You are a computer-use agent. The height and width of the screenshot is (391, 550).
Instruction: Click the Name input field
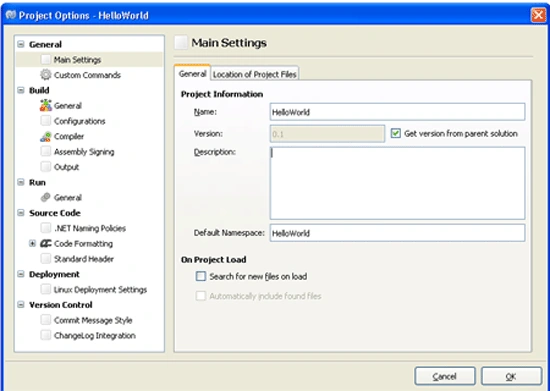tap(397, 112)
